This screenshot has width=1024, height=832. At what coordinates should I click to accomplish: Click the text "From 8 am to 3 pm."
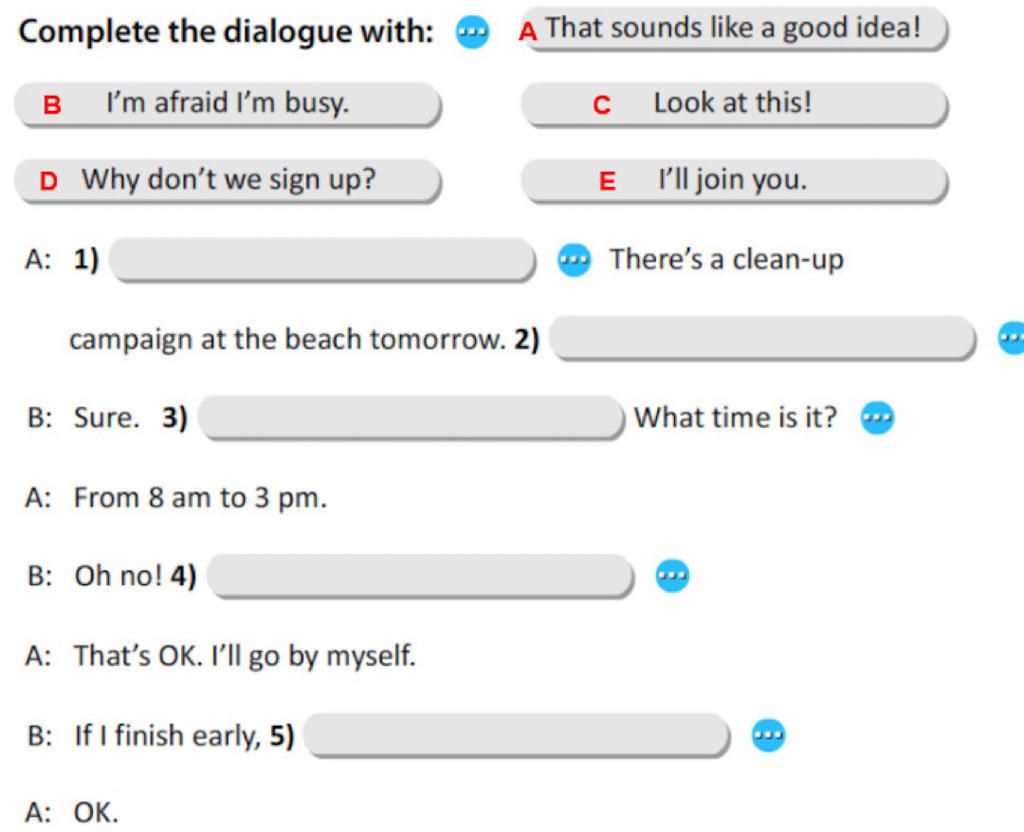click(x=200, y=498)
